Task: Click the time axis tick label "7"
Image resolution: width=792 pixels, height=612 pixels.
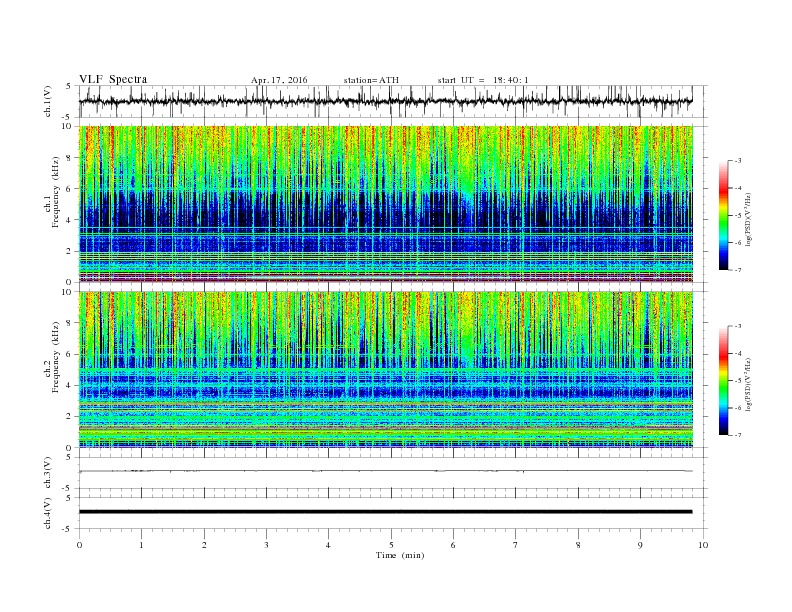Action: pos(516,545)
